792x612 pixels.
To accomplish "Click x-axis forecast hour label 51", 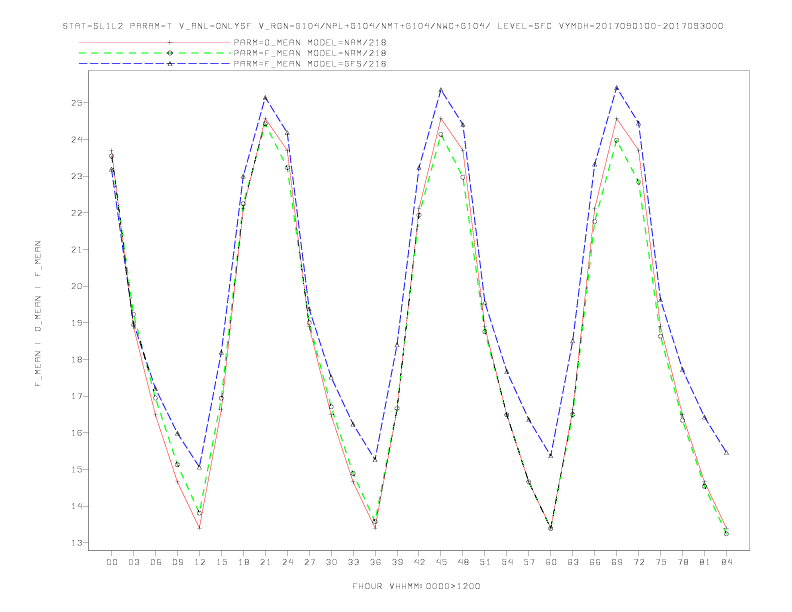I will point(485,562).
